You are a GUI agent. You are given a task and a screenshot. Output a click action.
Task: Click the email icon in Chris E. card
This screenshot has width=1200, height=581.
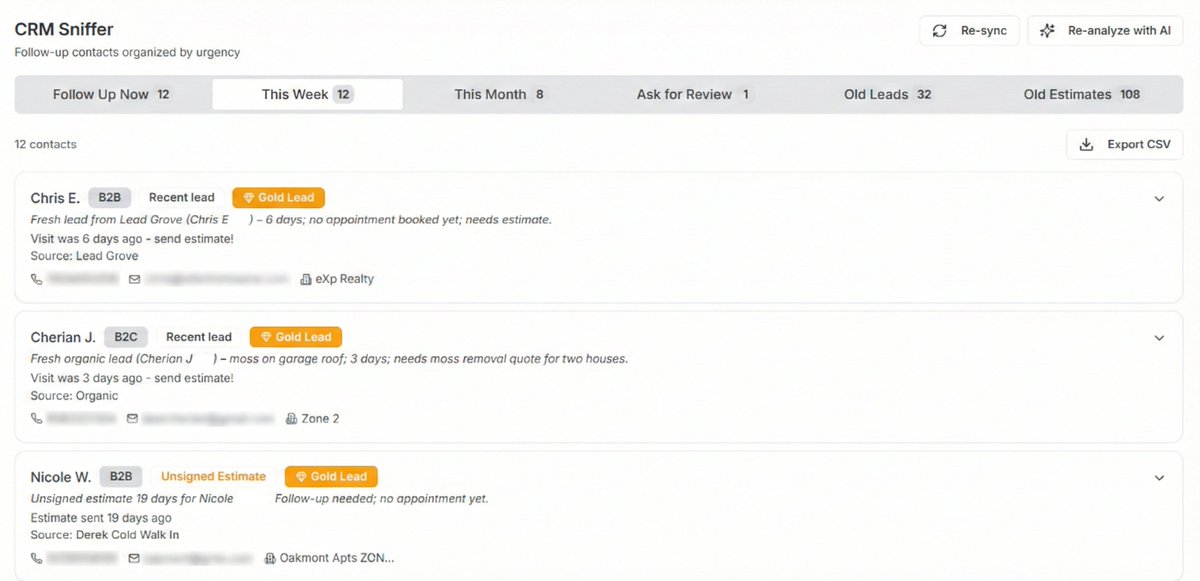pos(134,279)
